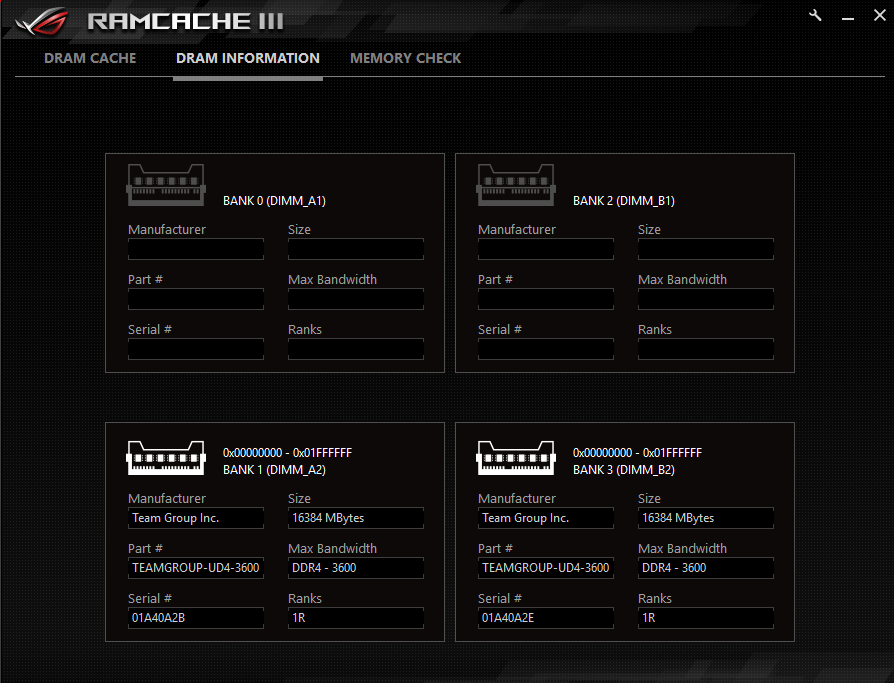
Task: Select the DRAM INFORMATION tab
Action: coord(248,58)
